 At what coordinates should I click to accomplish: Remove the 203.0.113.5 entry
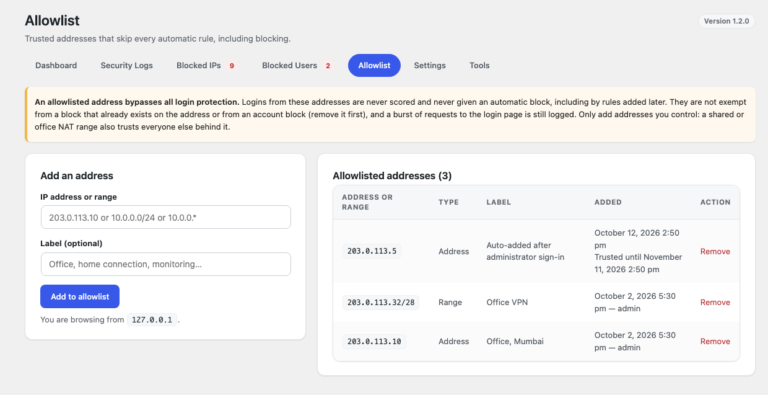click(715, 251)
